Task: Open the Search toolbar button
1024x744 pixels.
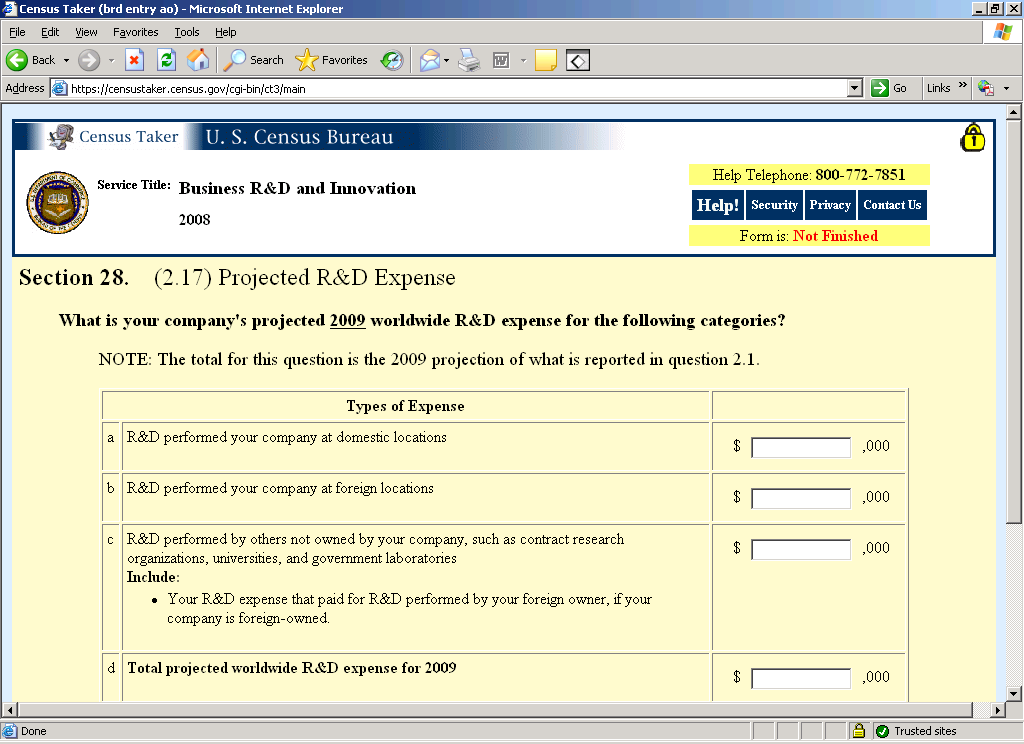Action: click(254, 60)
